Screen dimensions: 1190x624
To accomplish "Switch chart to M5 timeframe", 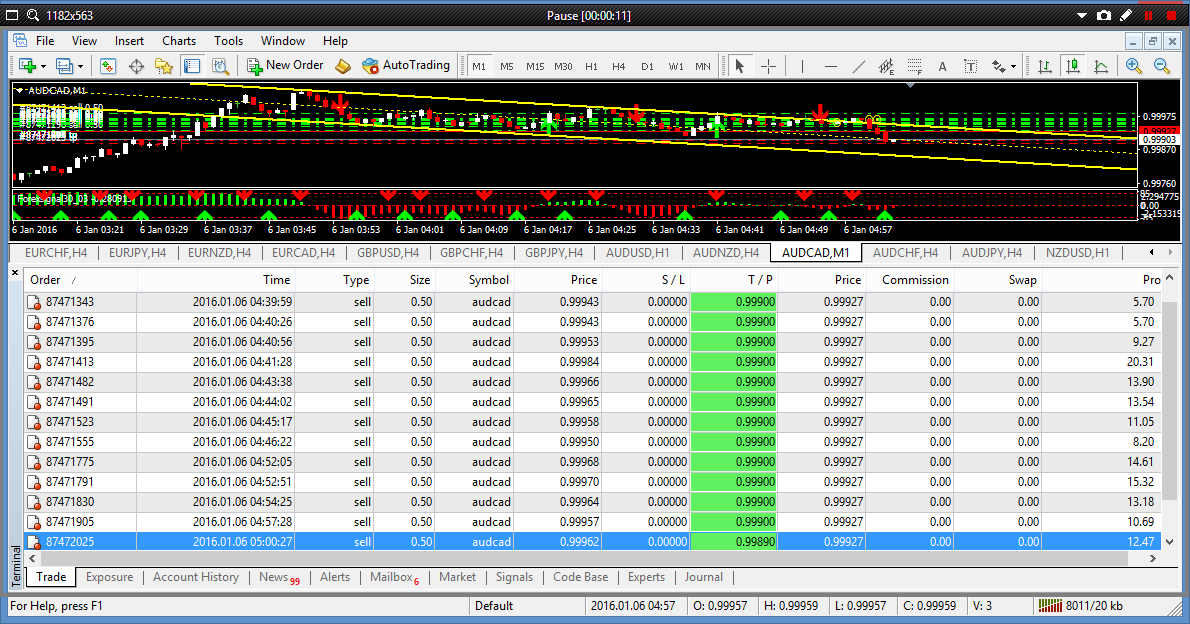I will point(507,66).
